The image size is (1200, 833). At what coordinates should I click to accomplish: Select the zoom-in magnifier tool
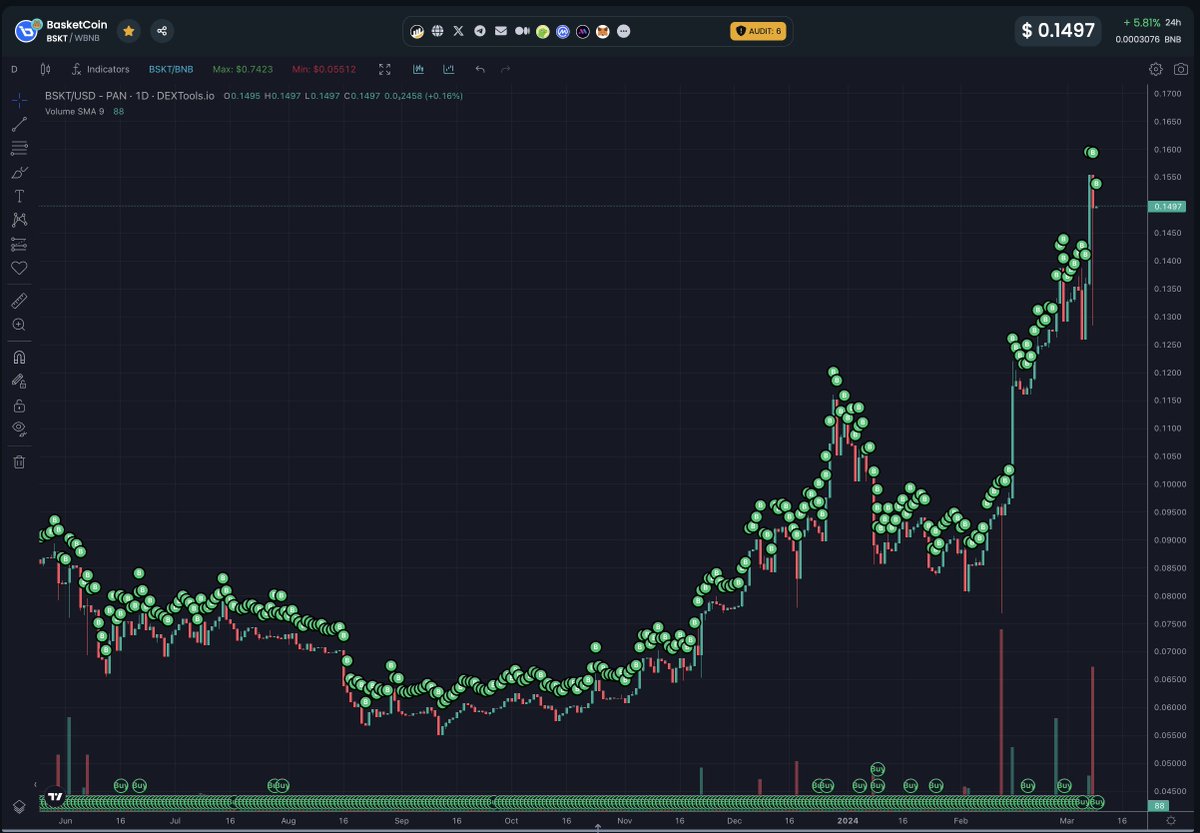pos(19,325)
